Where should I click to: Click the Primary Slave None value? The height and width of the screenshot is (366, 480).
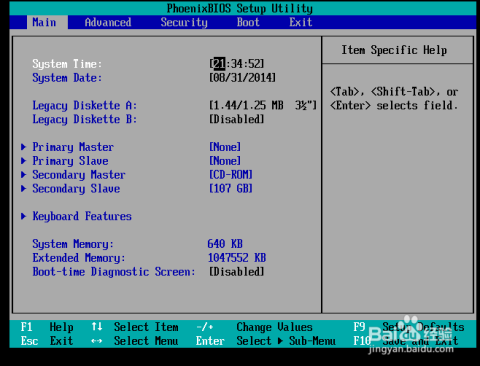click(225, 161)
